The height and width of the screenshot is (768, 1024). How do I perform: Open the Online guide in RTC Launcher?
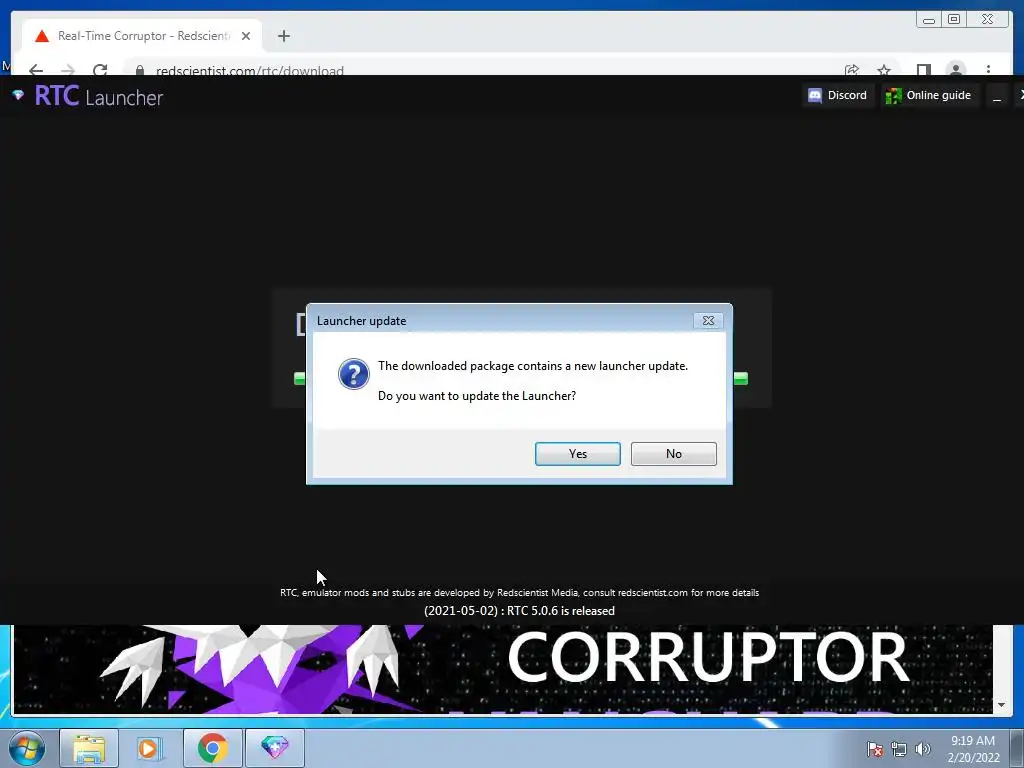[x=929, y=95]
